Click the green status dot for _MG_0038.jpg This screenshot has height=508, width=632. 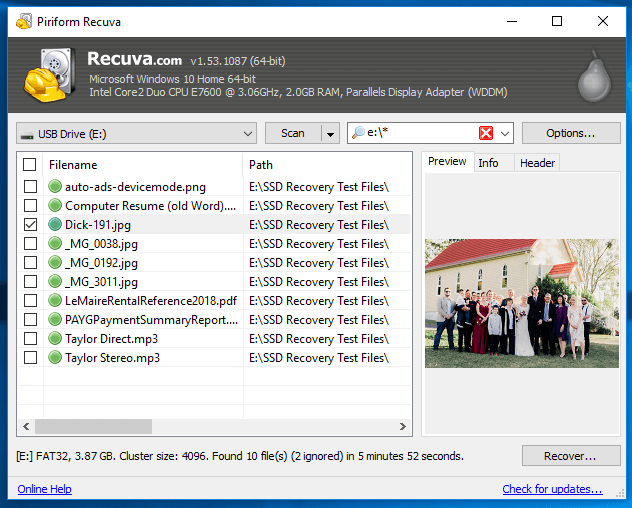pos(54,243)
